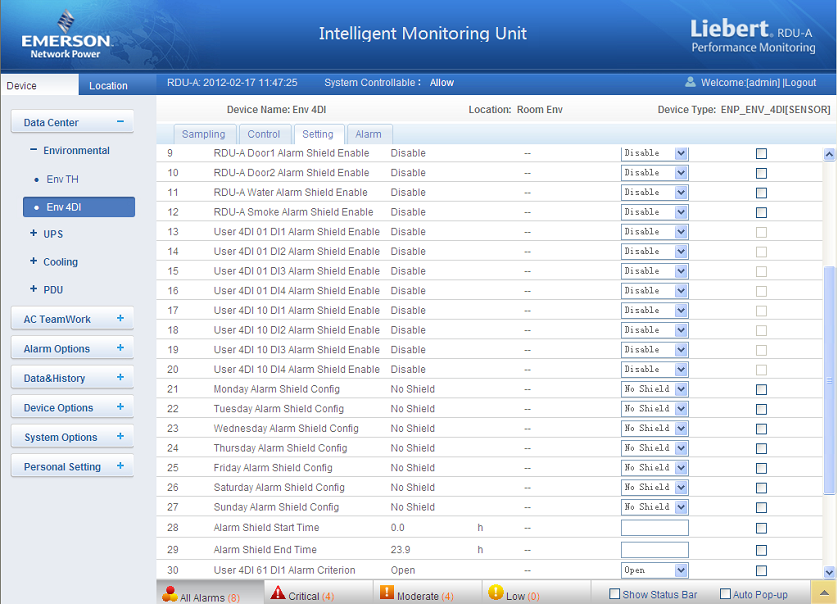Click the user avatar icon beside Welcome
837x604 pixels.
tap(690, 82)
